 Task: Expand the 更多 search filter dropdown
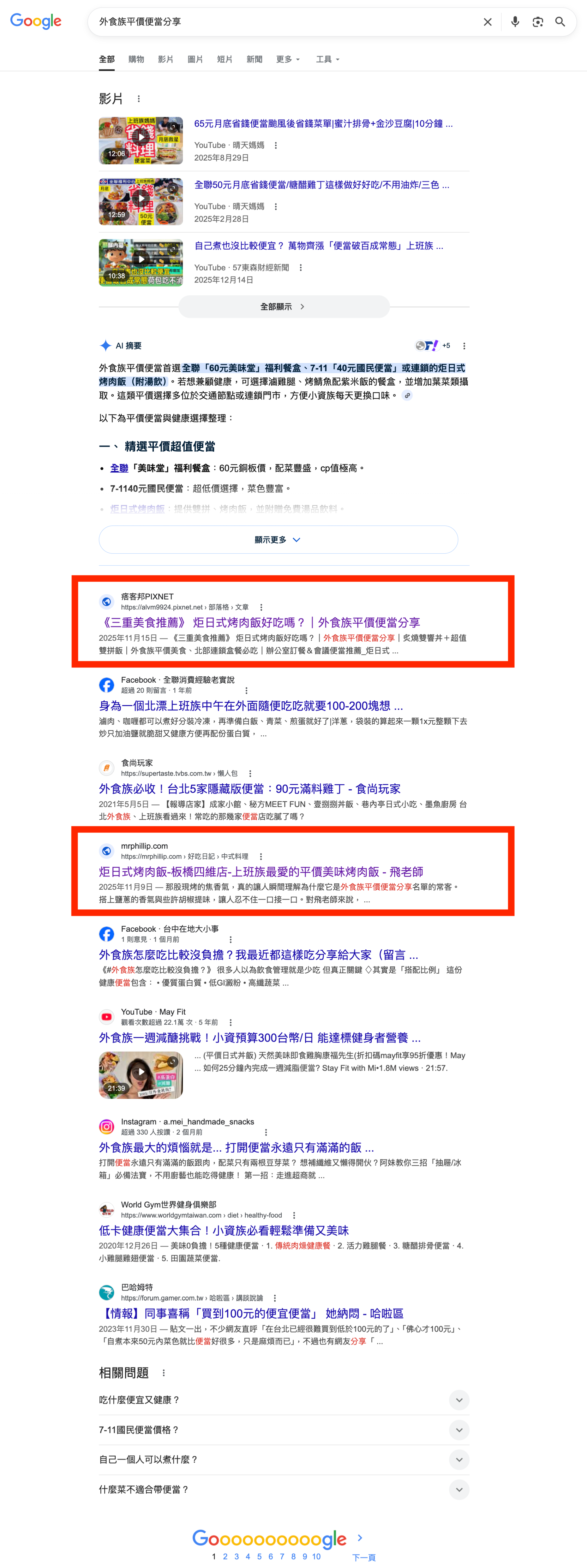(x=288, y=59)
